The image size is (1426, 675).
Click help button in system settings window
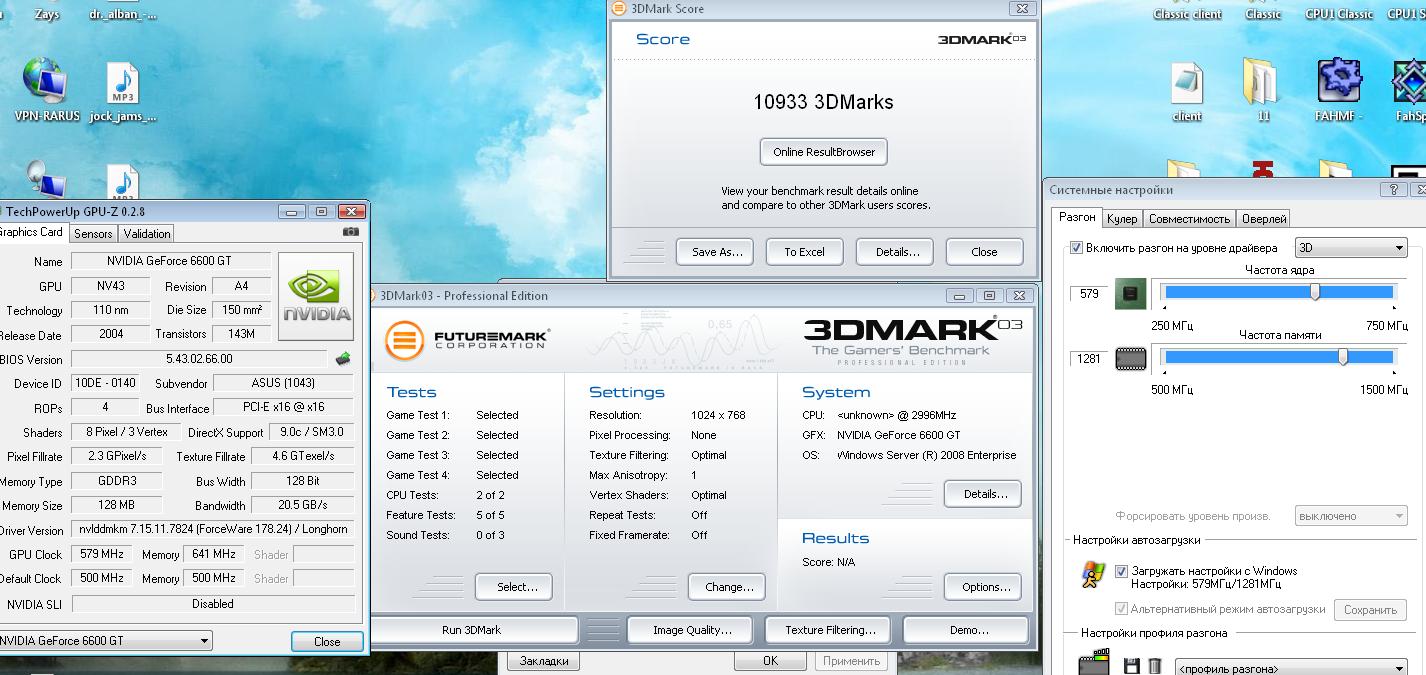tap(1394, 189)
